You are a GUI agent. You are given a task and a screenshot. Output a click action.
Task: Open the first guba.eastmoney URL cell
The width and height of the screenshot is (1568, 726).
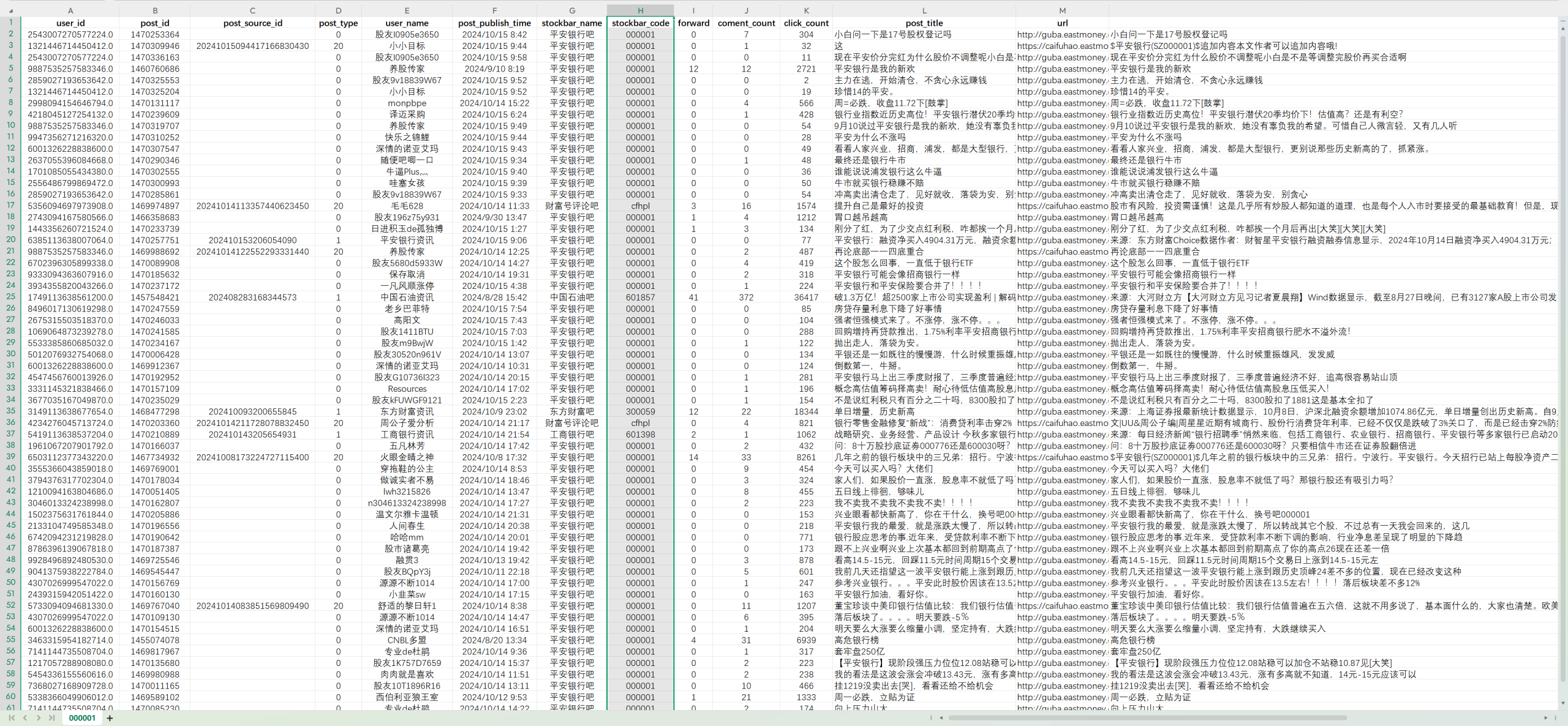tap(1061, 34)
